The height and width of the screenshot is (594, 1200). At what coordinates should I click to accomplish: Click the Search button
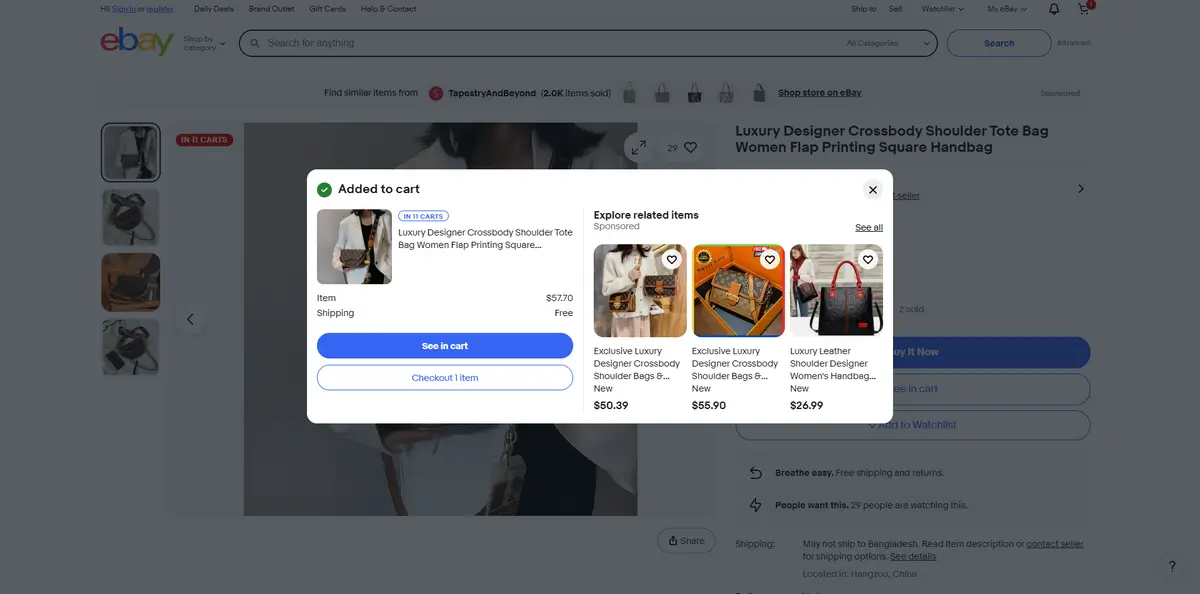tap(999, 43)
